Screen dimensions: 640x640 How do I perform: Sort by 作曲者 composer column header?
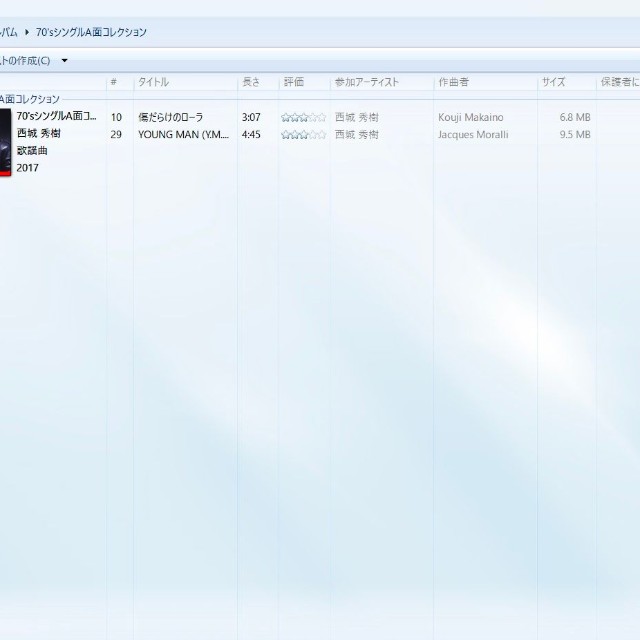click(453, 82)
